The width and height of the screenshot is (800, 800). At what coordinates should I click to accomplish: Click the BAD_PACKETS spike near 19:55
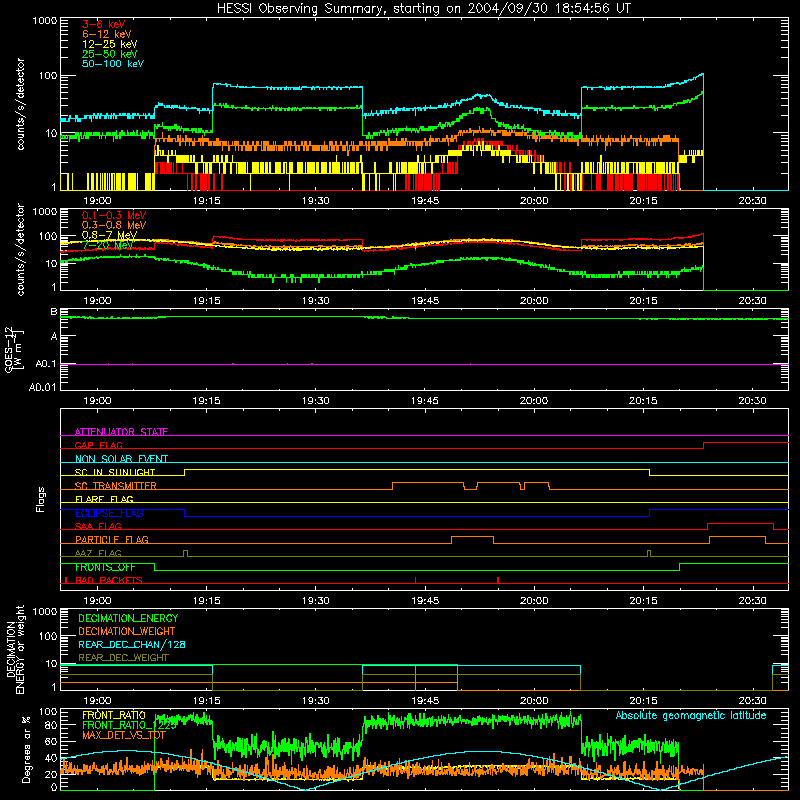(498, 580)
